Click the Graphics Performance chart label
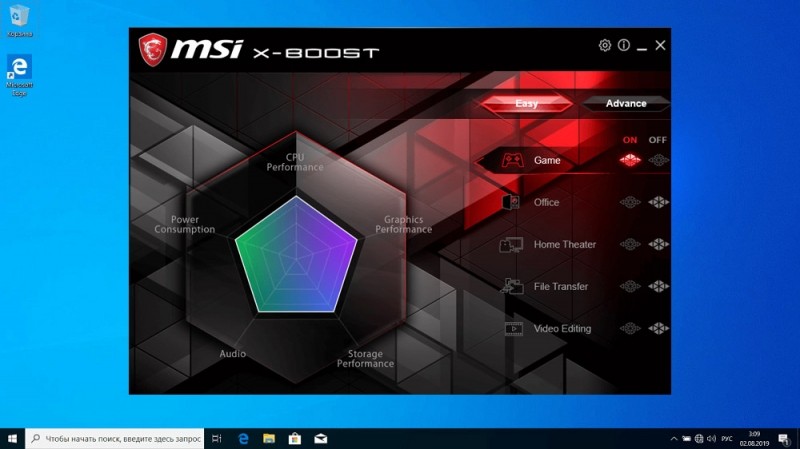 click(404, 224)
